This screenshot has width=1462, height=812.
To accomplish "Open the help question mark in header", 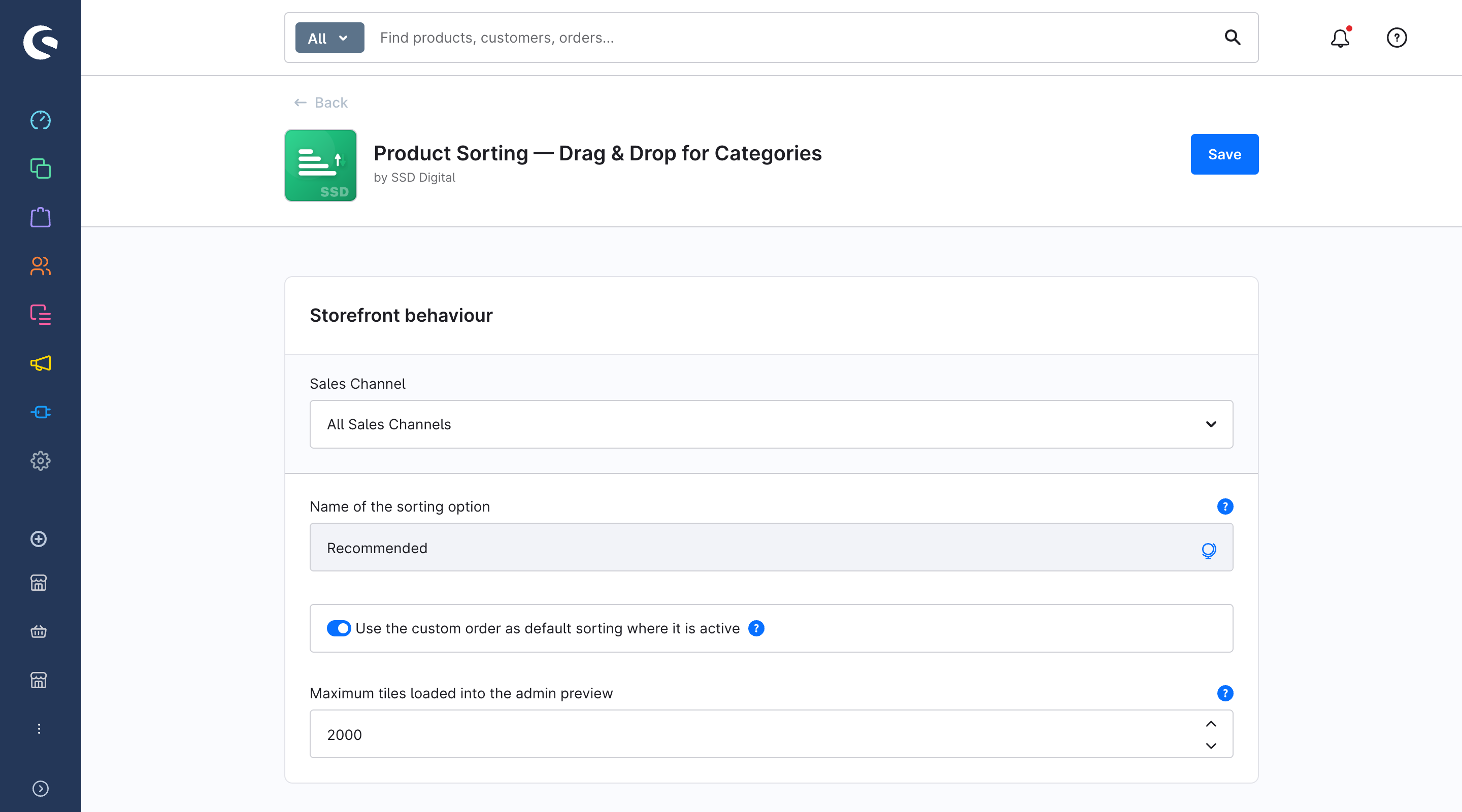I will [x=1397, y=38].
